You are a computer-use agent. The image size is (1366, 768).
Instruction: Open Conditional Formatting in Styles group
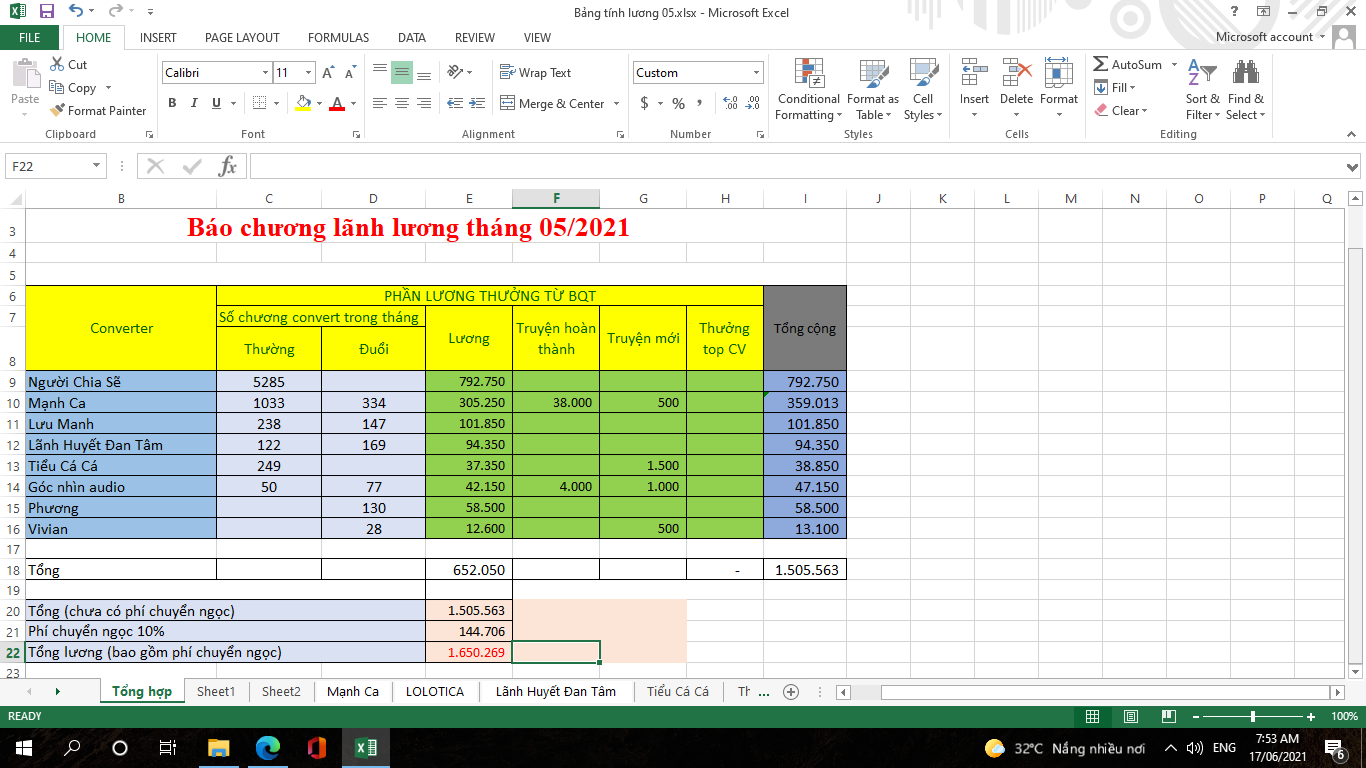807,90
